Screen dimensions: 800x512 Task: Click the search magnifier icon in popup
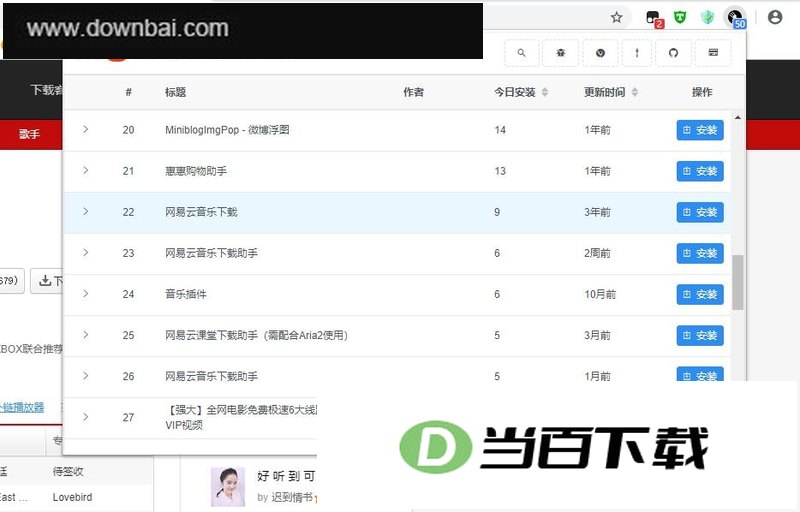(x=521, y=53)
